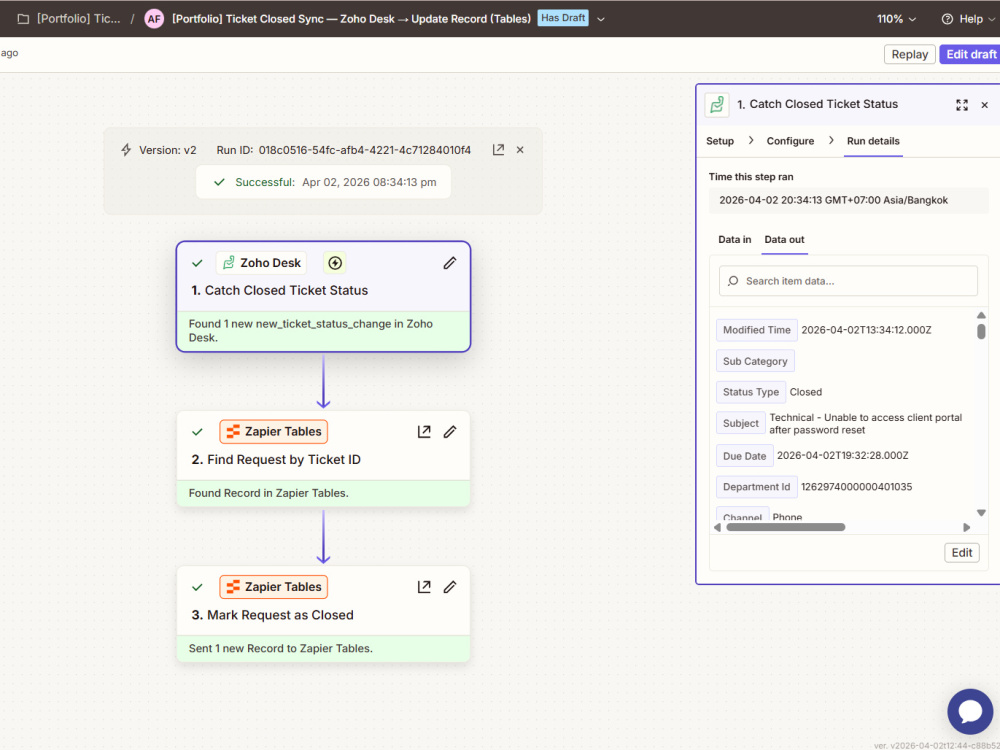Screen dimensions: 1000x750
Task: Click the Run ID text
Action: click(344, 150)
